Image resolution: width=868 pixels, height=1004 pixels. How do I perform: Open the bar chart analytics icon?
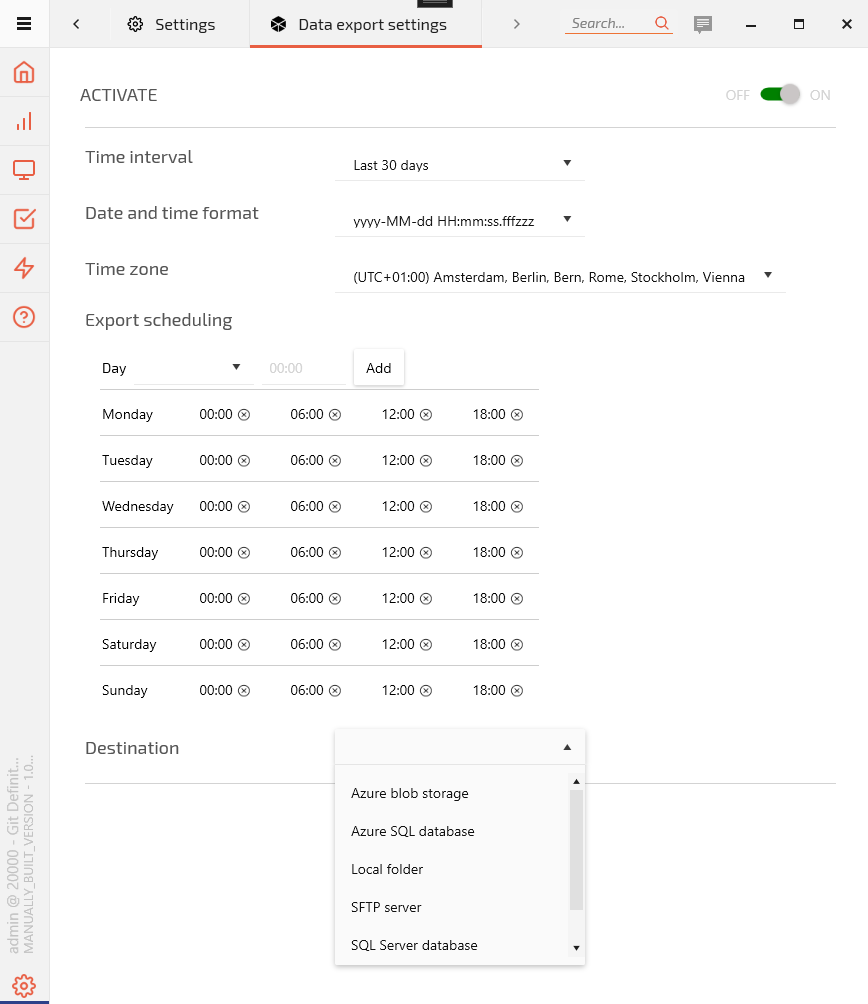(x=24, y=122)
